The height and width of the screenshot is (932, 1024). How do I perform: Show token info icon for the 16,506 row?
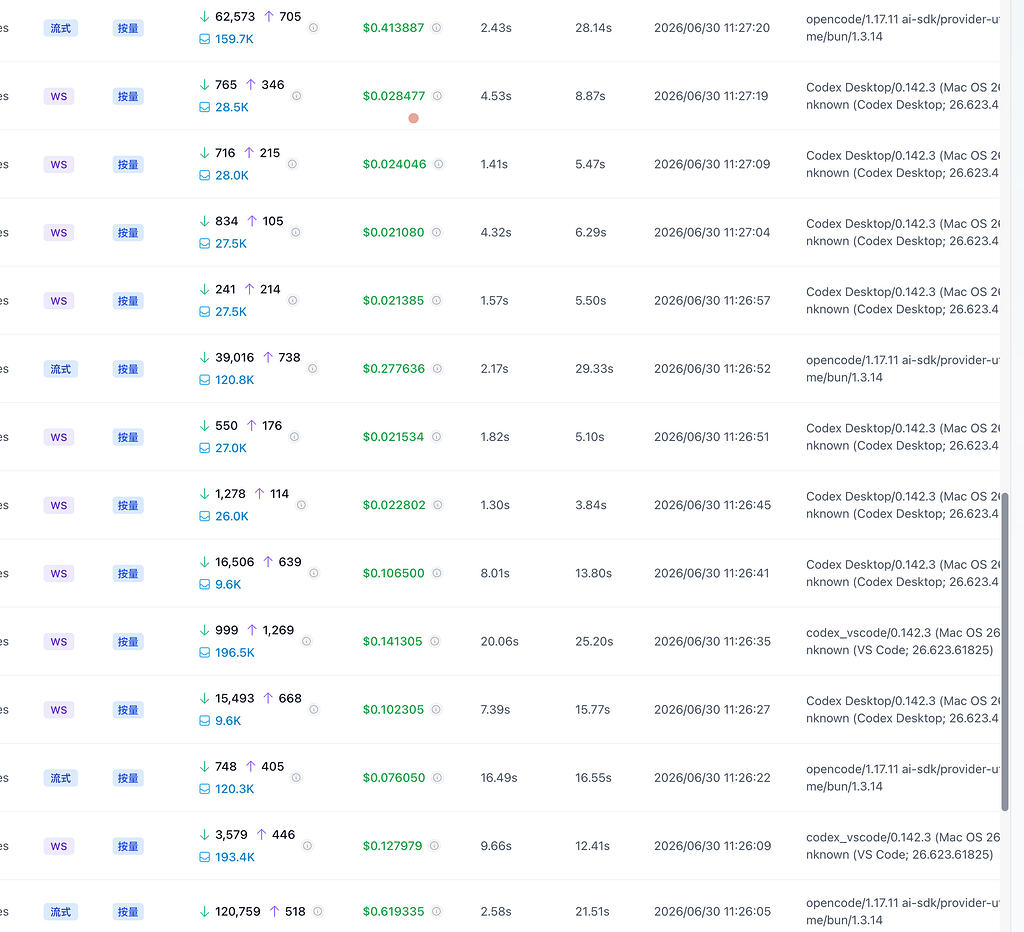coord(313,573)
